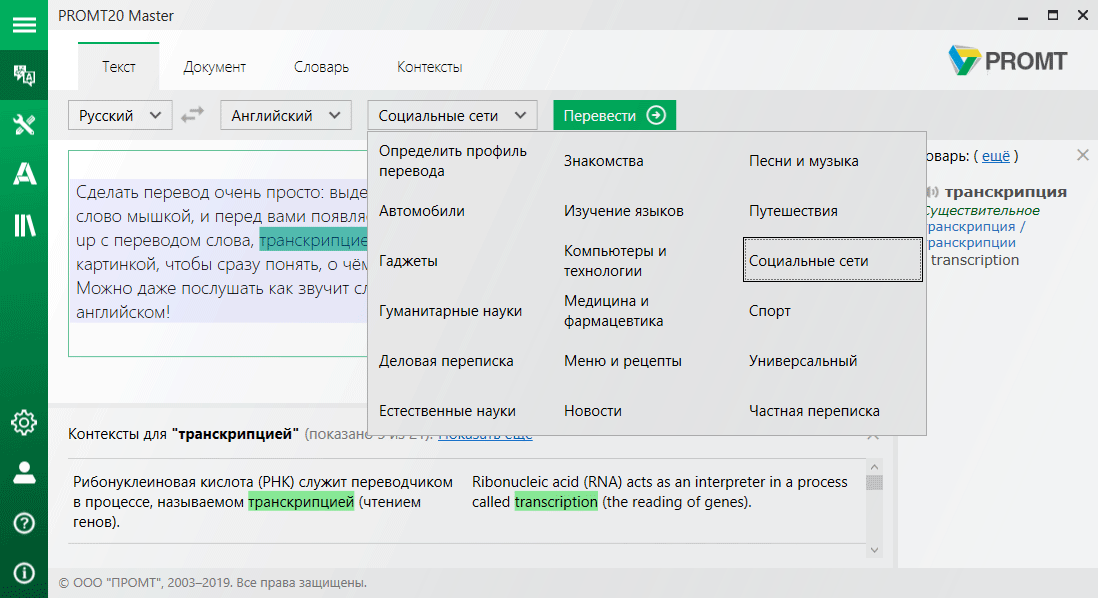The height and width of the screenshot is (598, 1098).
Task: Click highlighted transcription in English context
Action: [556, 502]
